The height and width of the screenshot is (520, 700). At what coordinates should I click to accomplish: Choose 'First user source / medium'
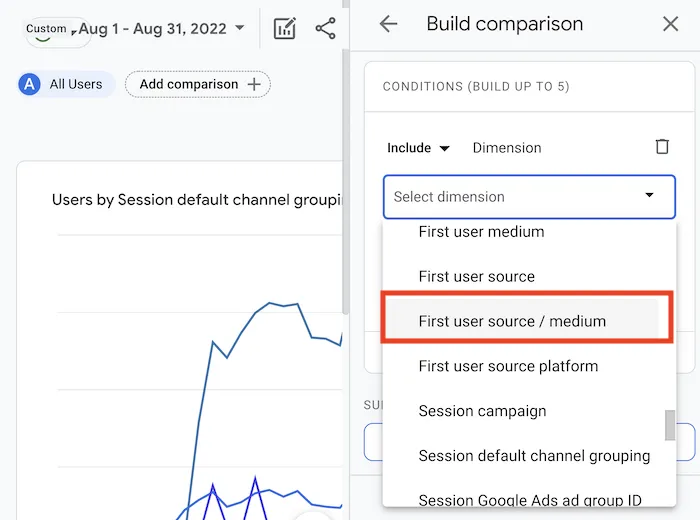[512, 321]
